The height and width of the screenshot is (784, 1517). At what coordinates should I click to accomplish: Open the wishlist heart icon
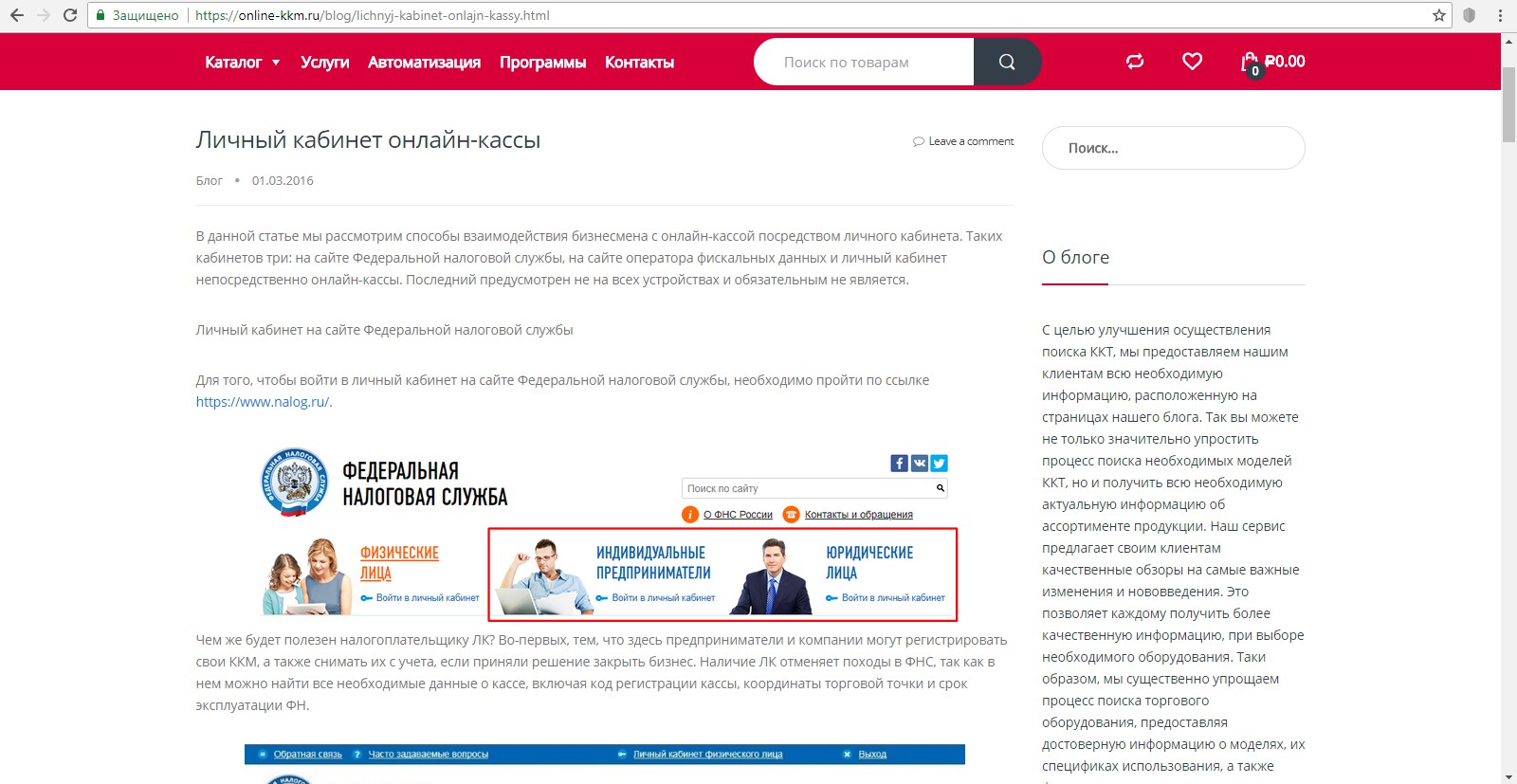(x=1192, y=62)
